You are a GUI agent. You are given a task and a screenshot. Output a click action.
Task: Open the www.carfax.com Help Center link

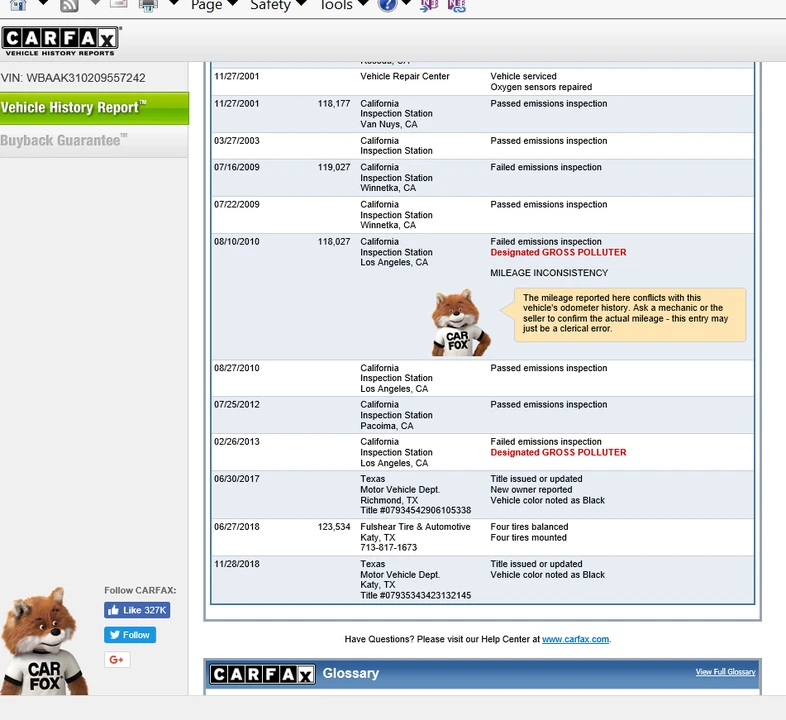(575, 639)
